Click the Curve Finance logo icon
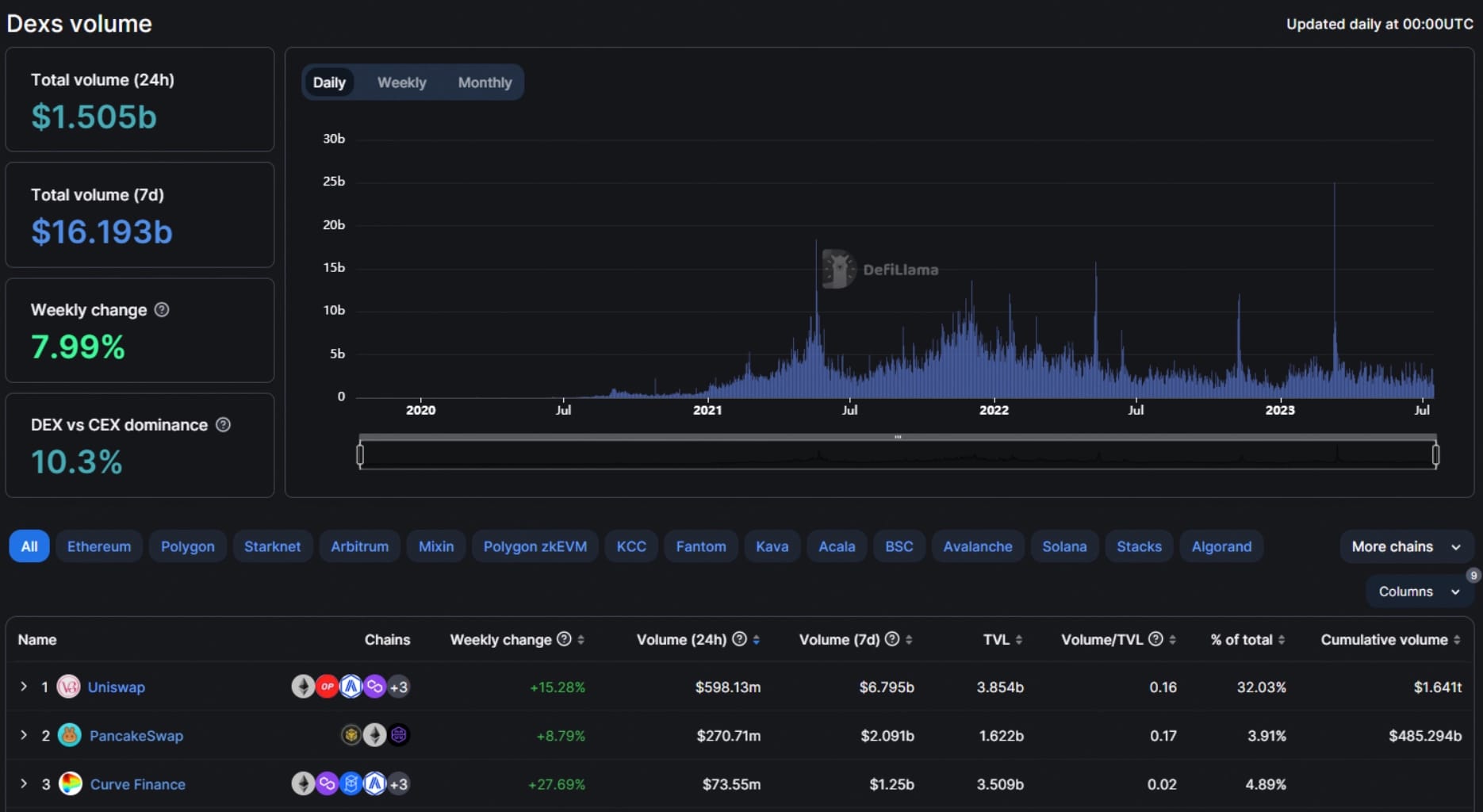 click(x=71, y=784)
